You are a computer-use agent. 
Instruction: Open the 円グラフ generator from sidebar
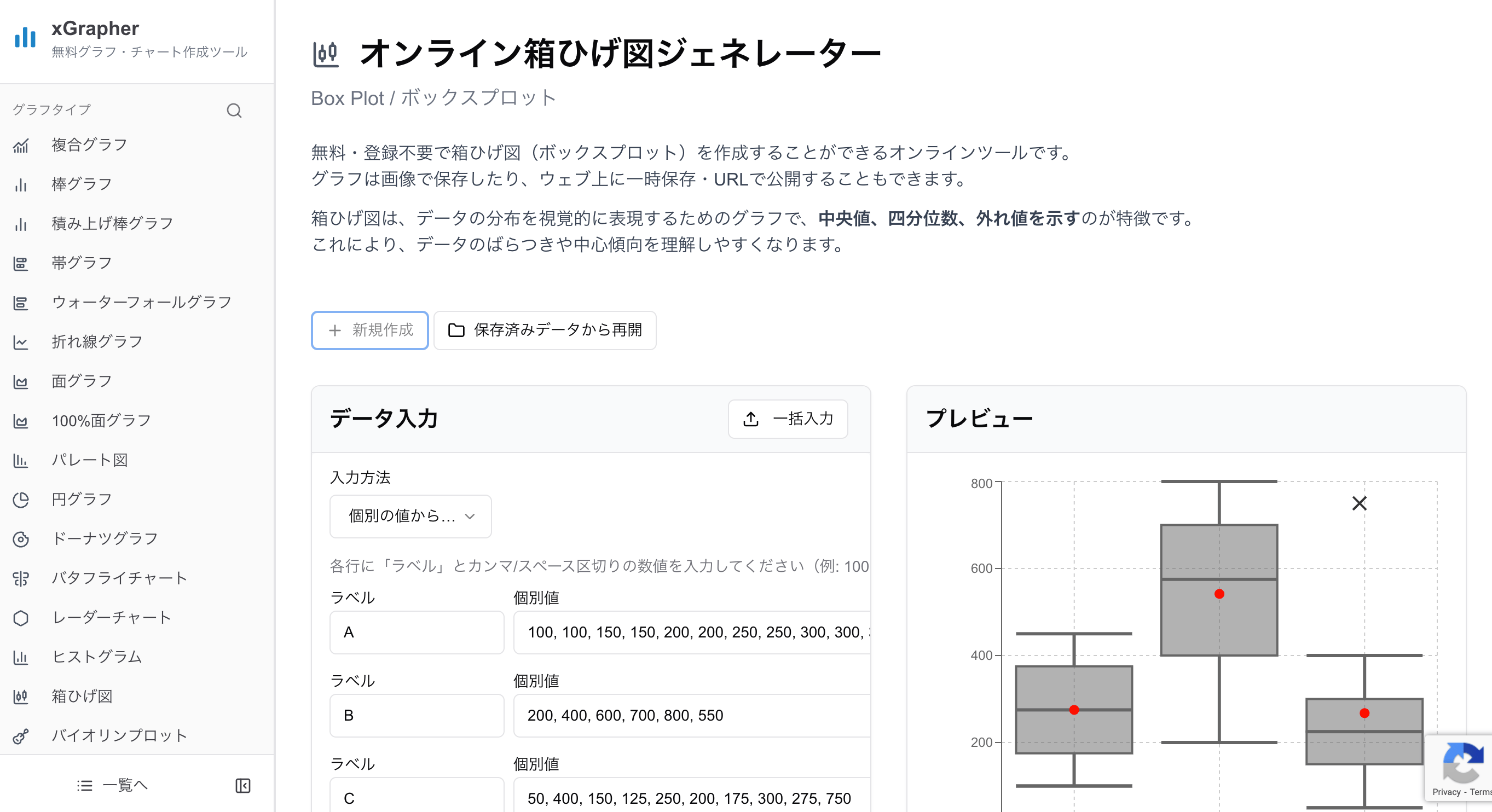coord(21,499)
